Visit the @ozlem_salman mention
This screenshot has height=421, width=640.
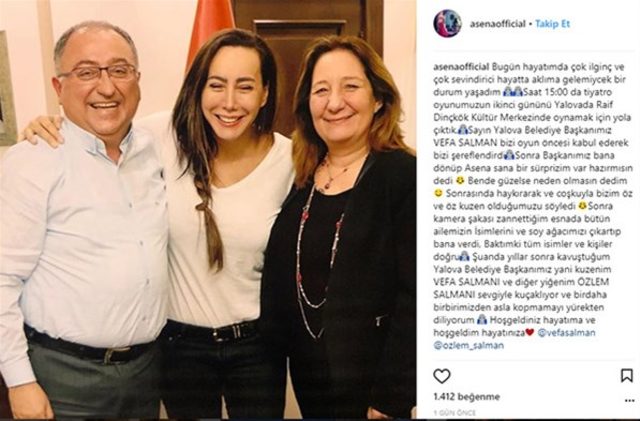(469, 345)
